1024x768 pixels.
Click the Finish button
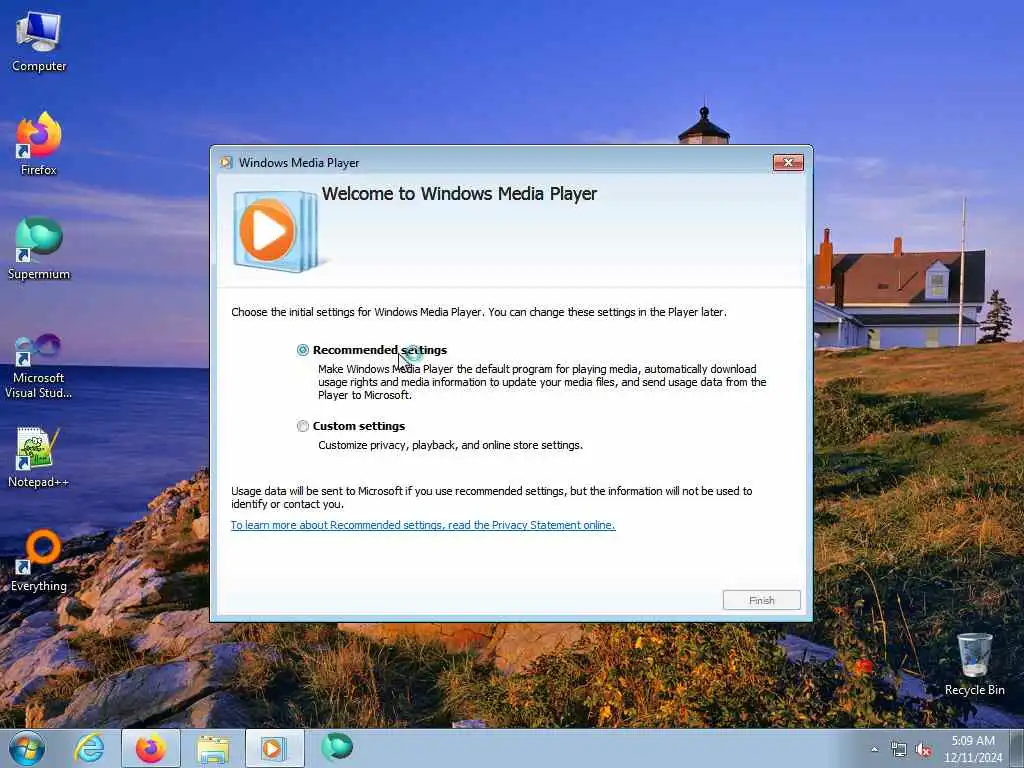coord(761,600)
